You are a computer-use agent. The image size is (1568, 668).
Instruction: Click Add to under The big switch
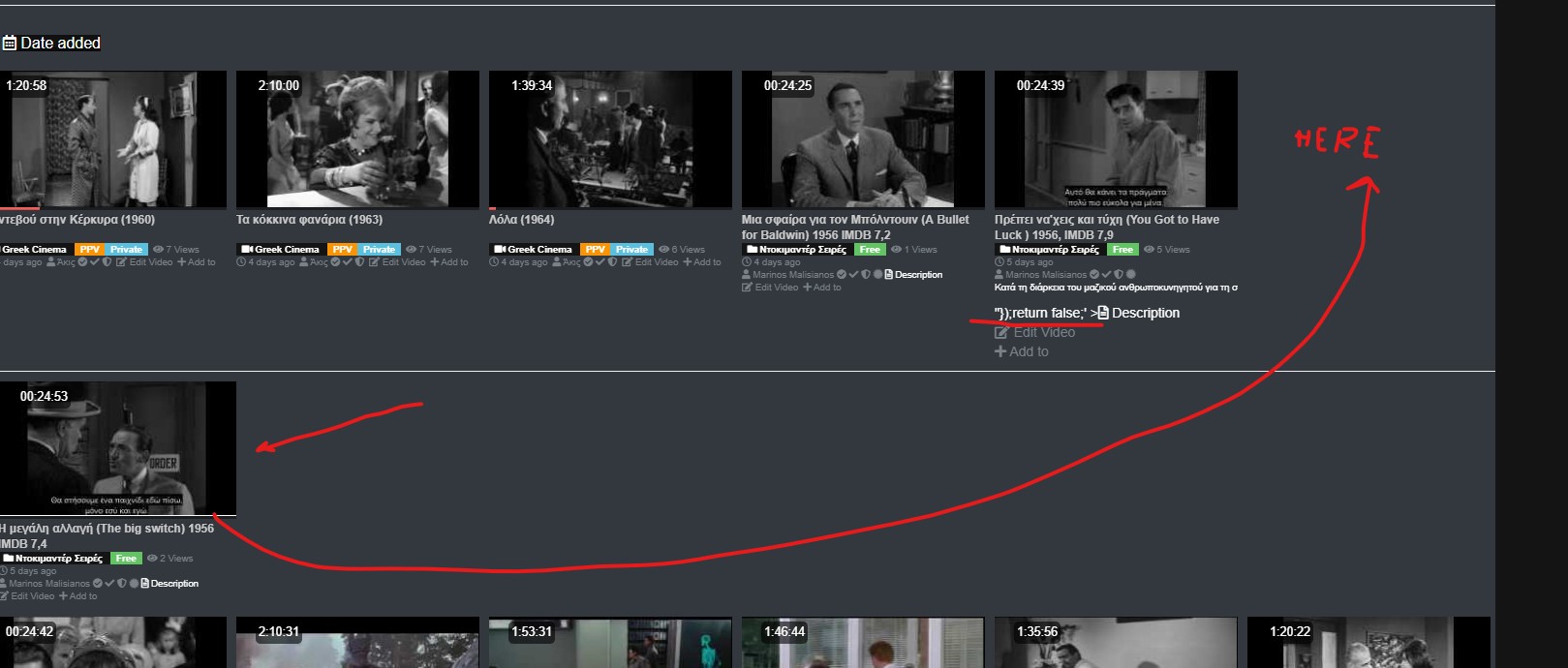pyautogui.click(x=78, y=596)
